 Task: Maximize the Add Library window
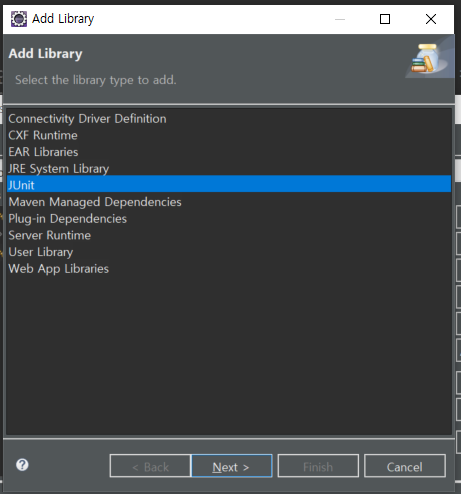point(385,19)
